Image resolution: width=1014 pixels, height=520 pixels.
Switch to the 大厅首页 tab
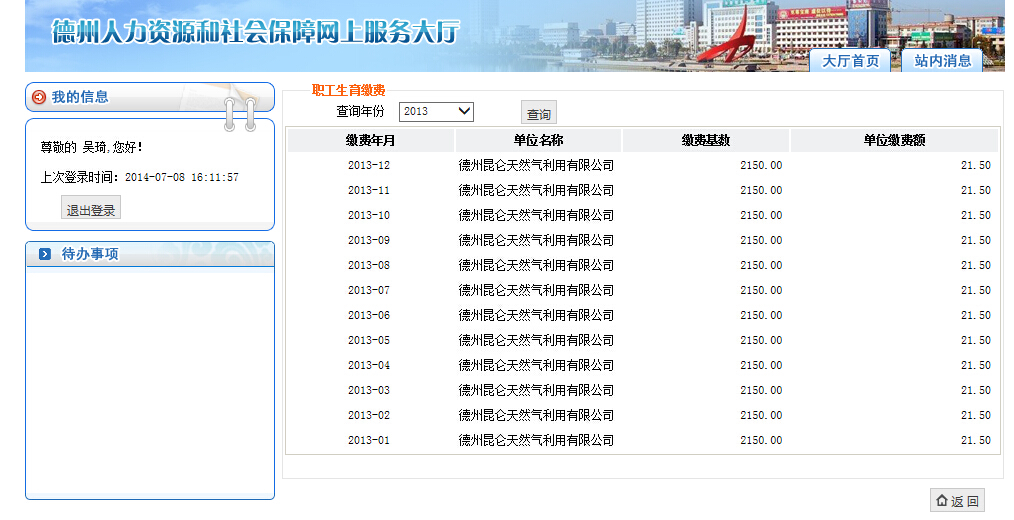(x=850, y=61)
